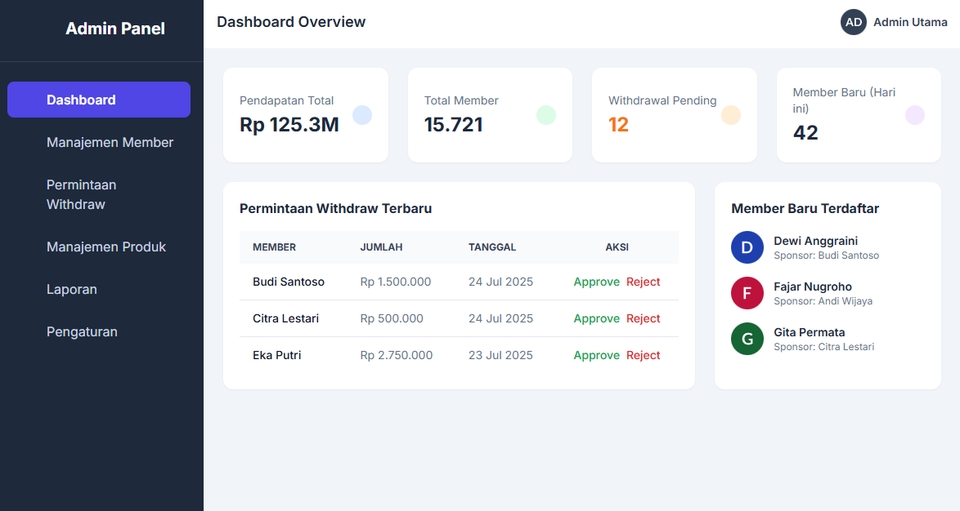Click the purple Member Baru circle icon
960x511 pixels.
pyautogui.click(x=915, y=115)
